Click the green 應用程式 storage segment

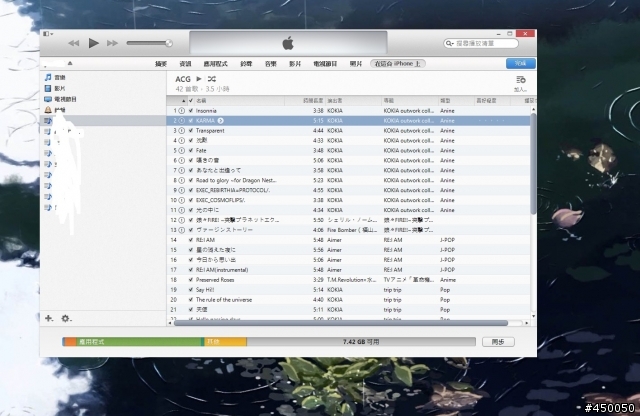[x=139, y=342]
